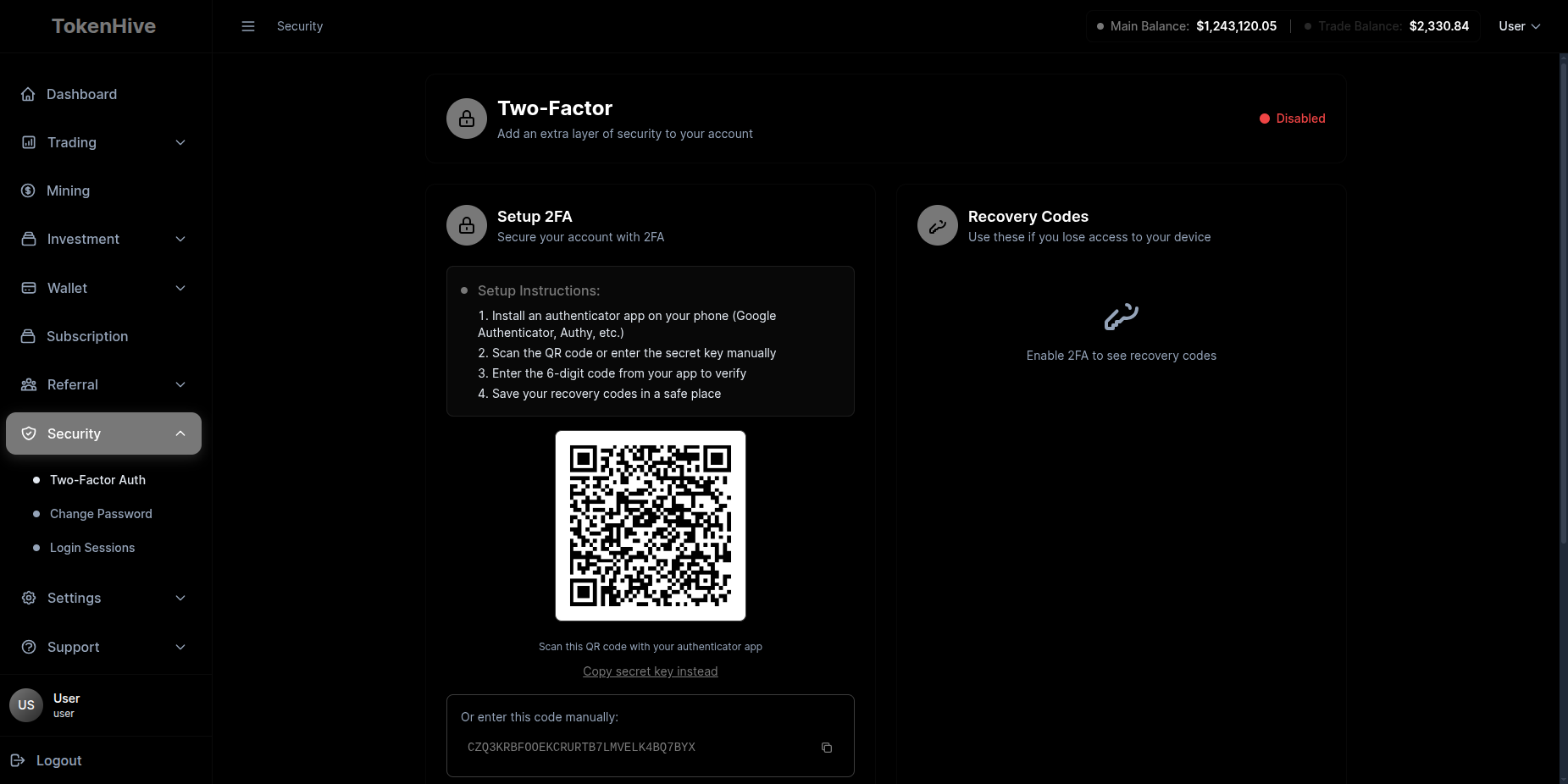Image resolution: width=1568 pixels, height=784 pixels.
Task: Open the User account dropdown
Action: coord(1519,26)
